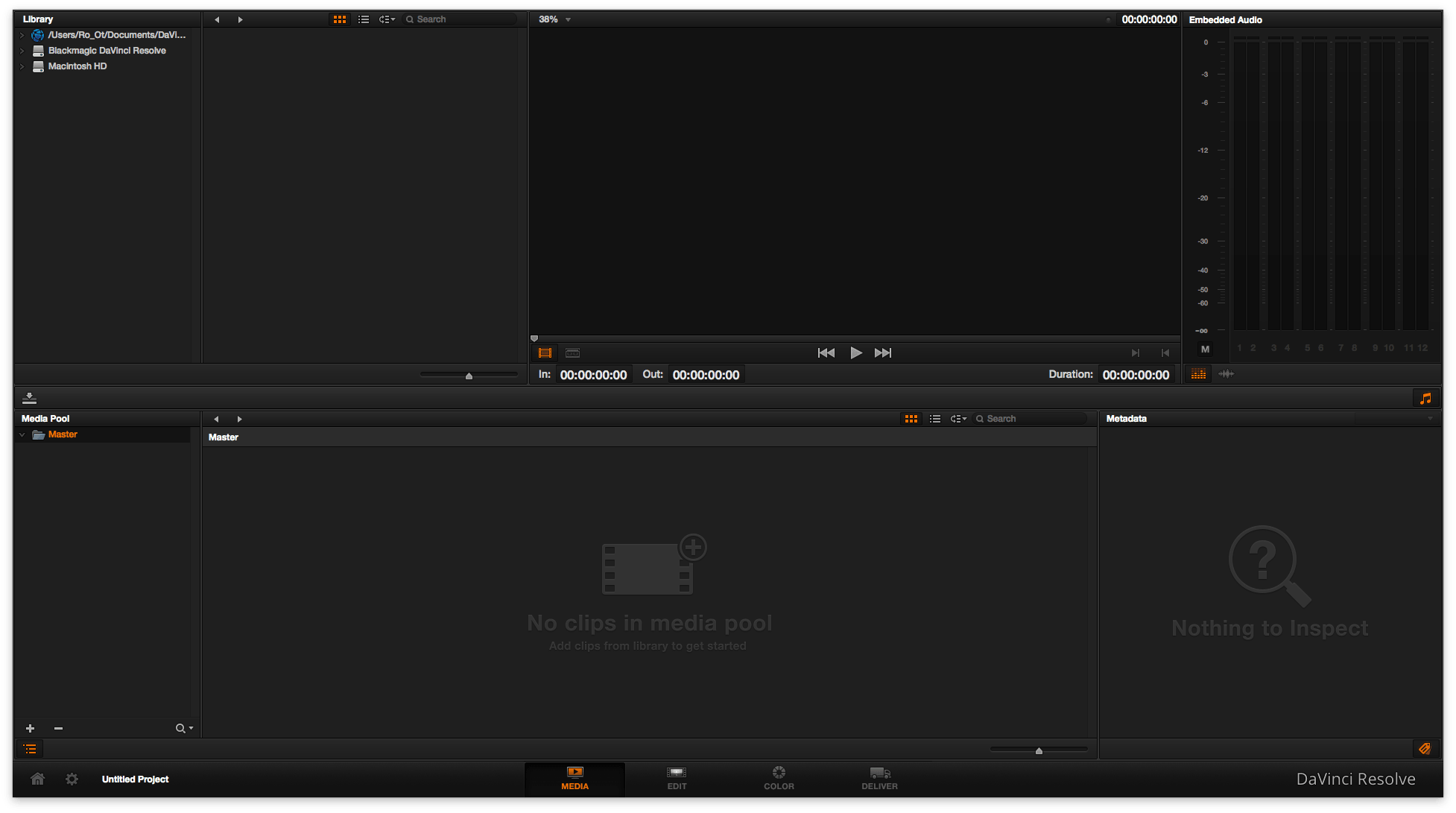Toggle bin list panel icon
The width and height of the screenshot is (1456, 813).
click(x=30, y=749)
